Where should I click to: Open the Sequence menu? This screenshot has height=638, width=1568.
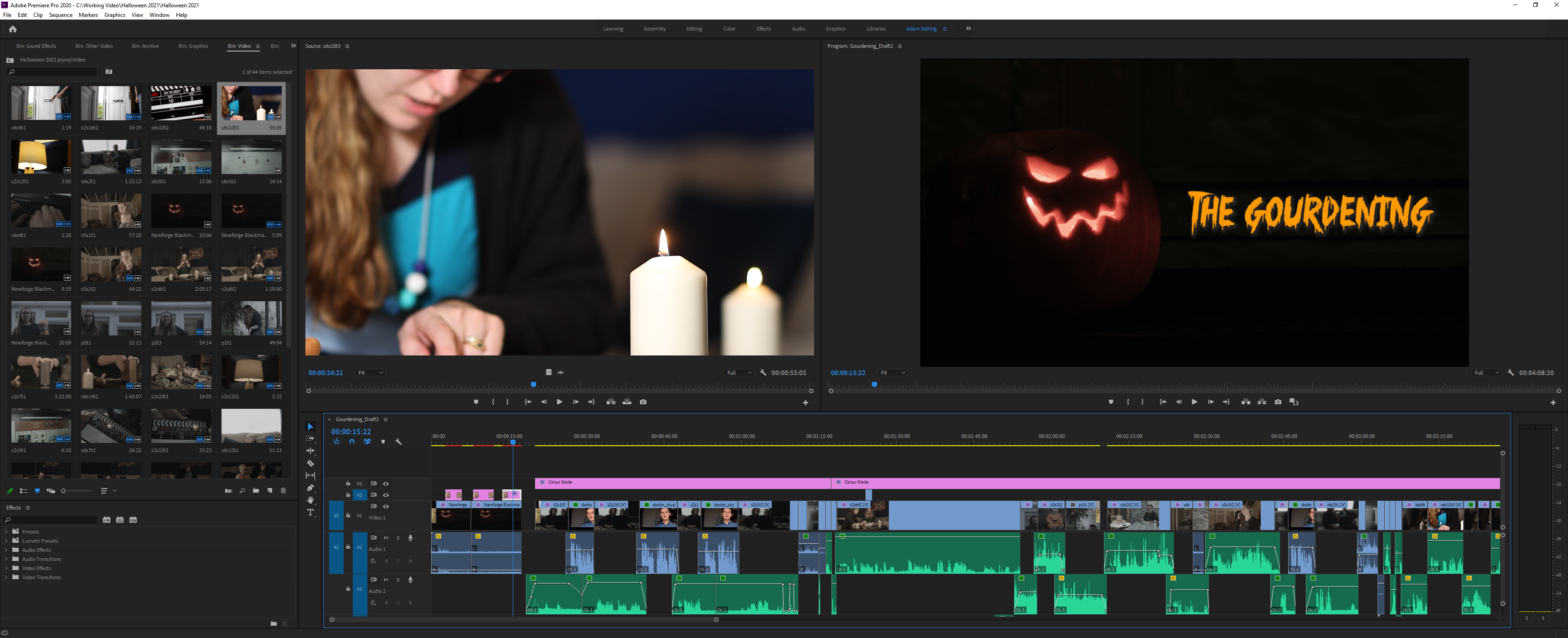pos(60,15)
